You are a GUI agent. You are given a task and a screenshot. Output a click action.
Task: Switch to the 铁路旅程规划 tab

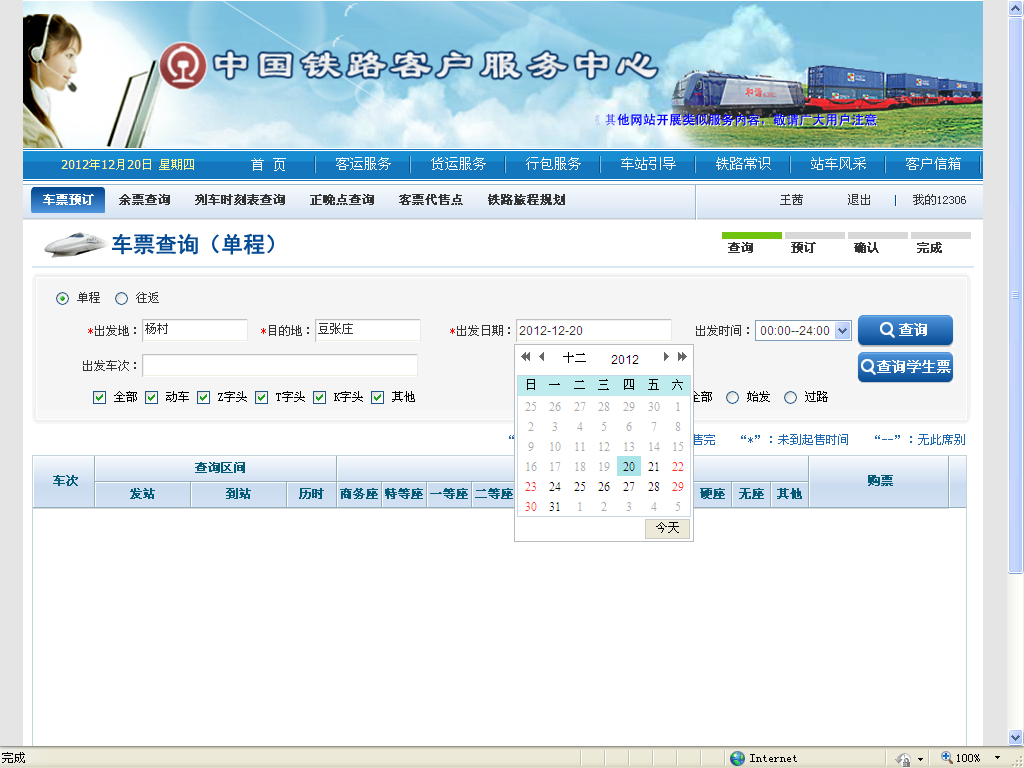point(526,200)
